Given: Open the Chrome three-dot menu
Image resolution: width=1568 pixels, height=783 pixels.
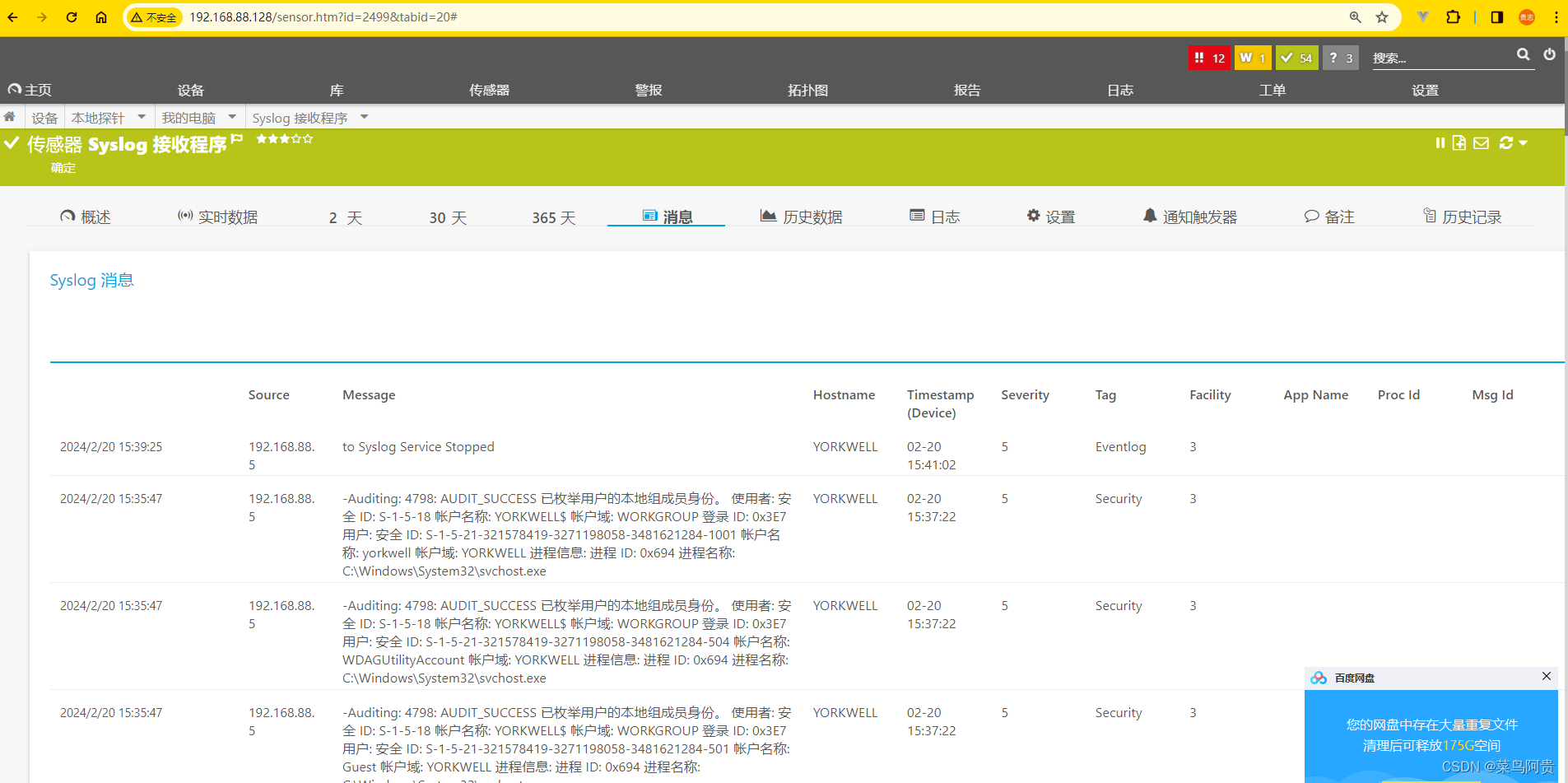Looking at the screenshot, I should pos(1556,17).
